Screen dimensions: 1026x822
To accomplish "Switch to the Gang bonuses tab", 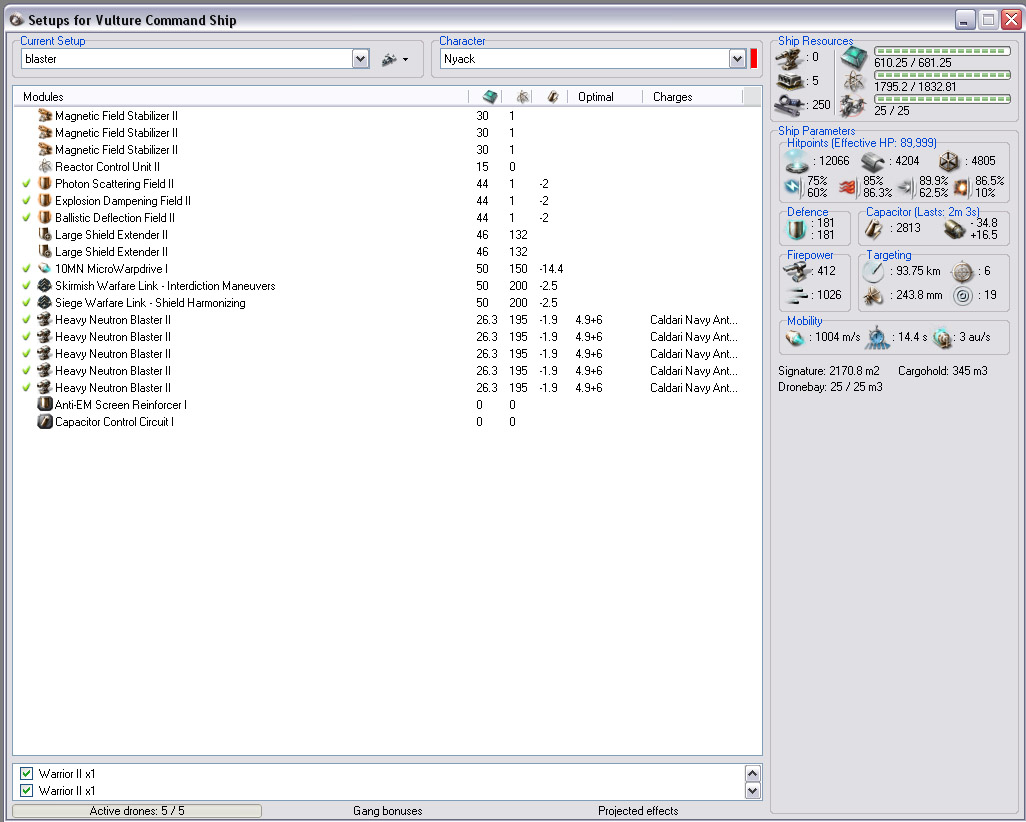I will pos(387,811).
